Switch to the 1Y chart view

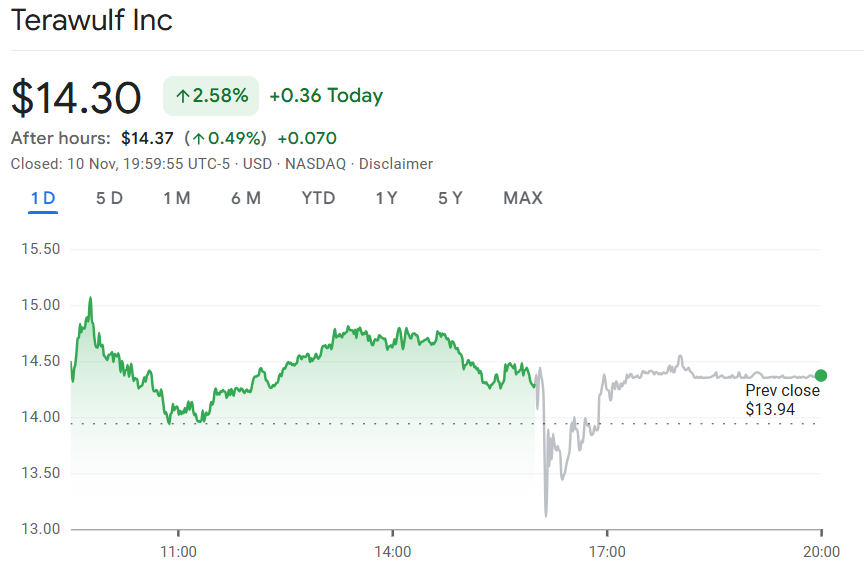click(x=386, y=198)
